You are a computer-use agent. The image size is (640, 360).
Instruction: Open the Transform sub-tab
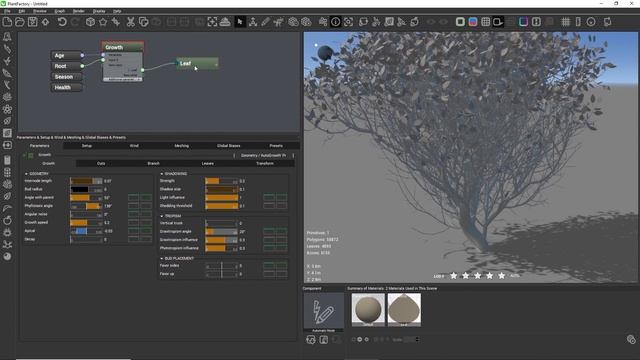pyautogui.click(x=265, y=163)
